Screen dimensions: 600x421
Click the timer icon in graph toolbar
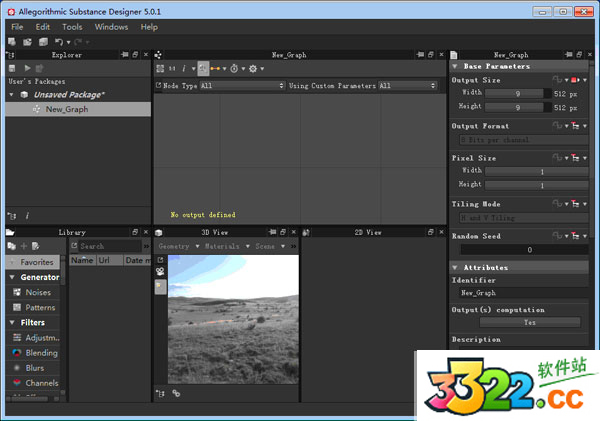click(234, 69)
